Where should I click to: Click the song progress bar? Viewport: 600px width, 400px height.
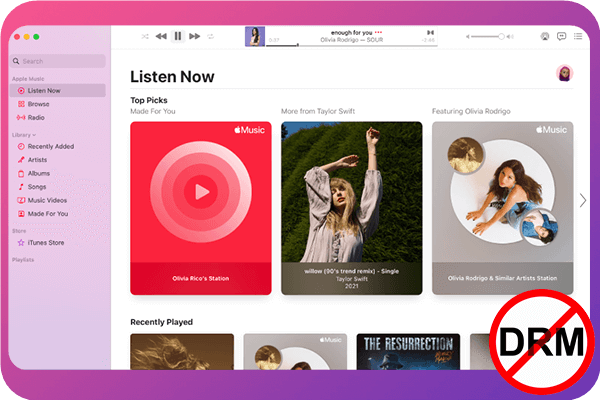pos(351,46)
